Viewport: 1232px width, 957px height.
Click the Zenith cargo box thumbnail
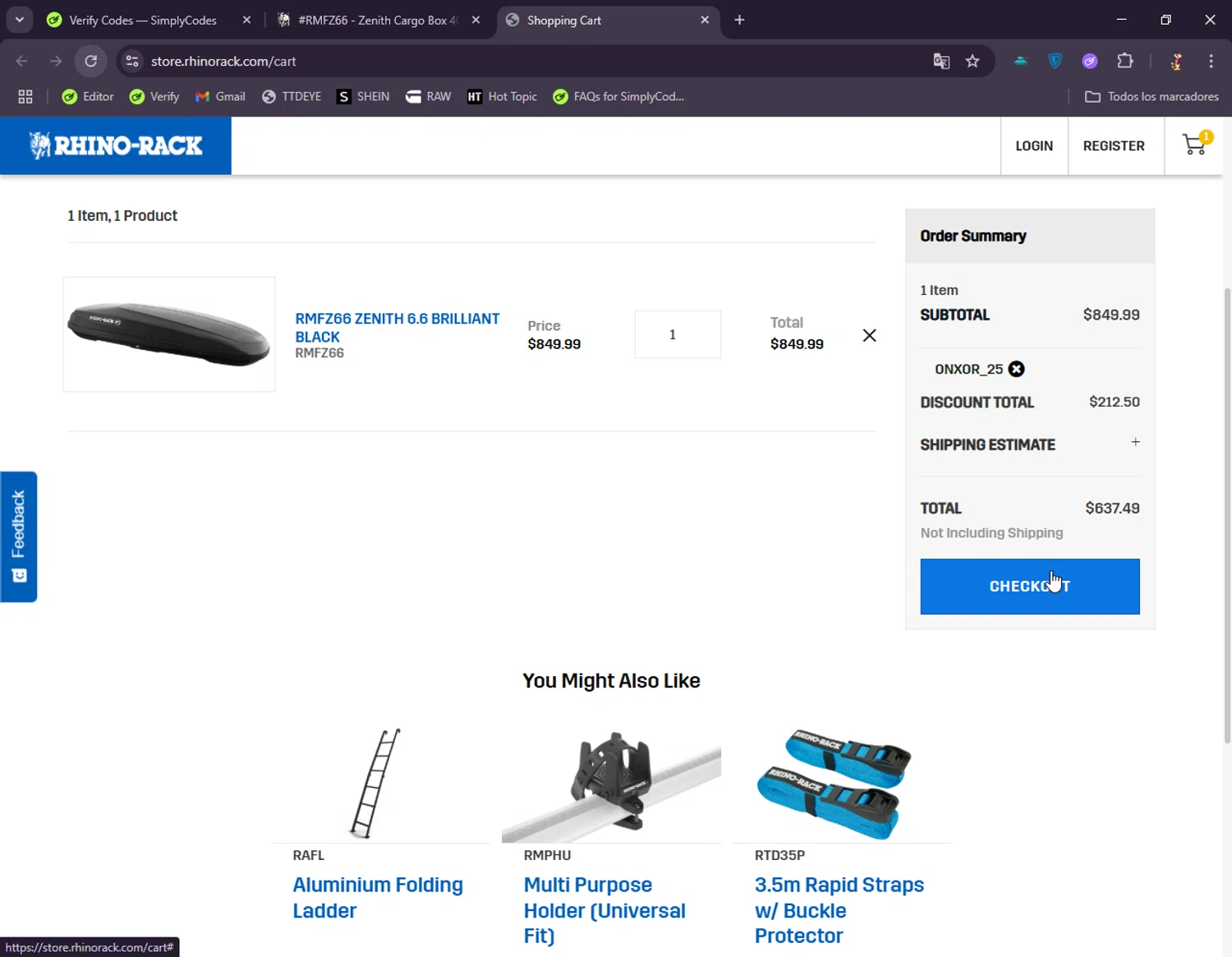169,334
